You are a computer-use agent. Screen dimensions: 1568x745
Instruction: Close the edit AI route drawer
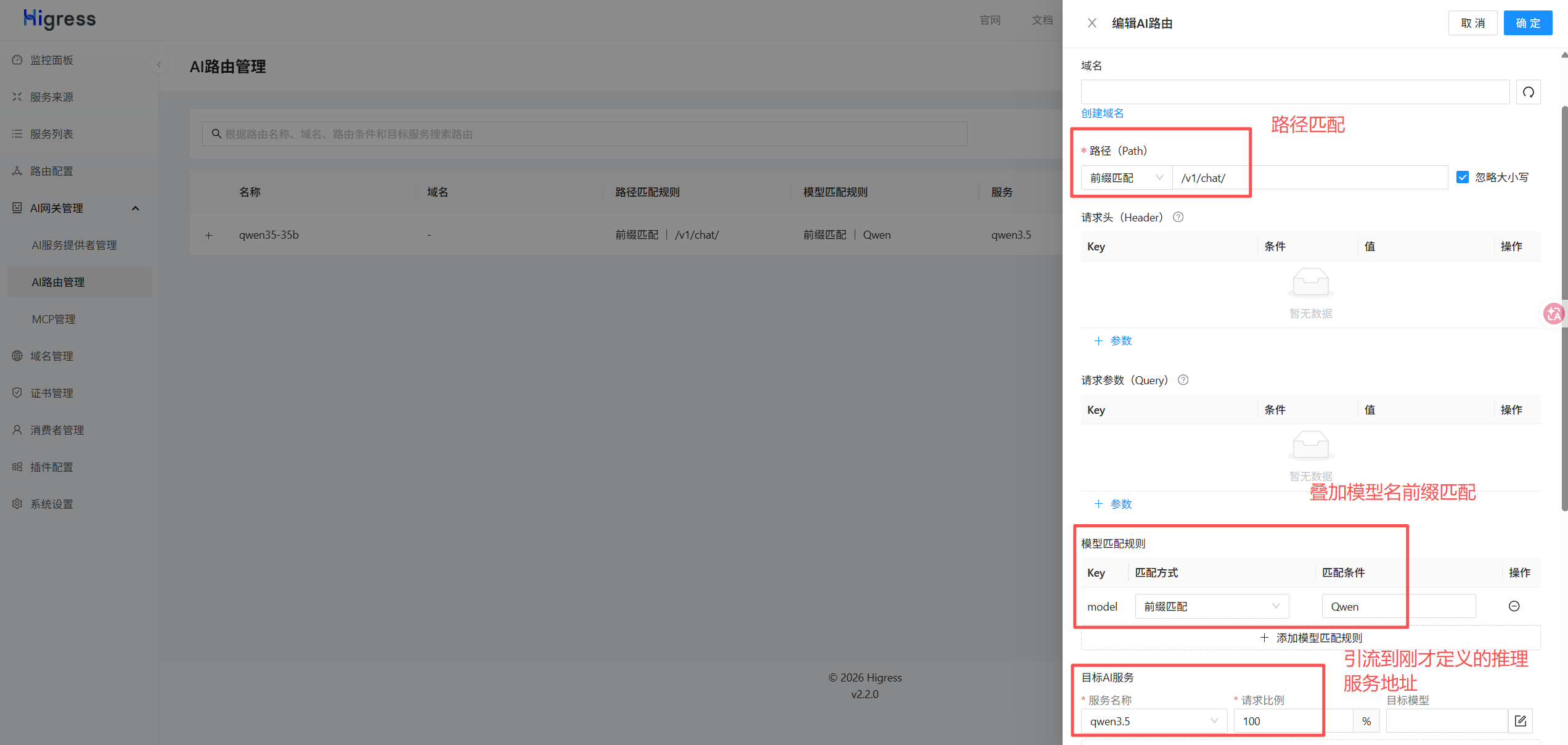click(x=1092, y=23)
